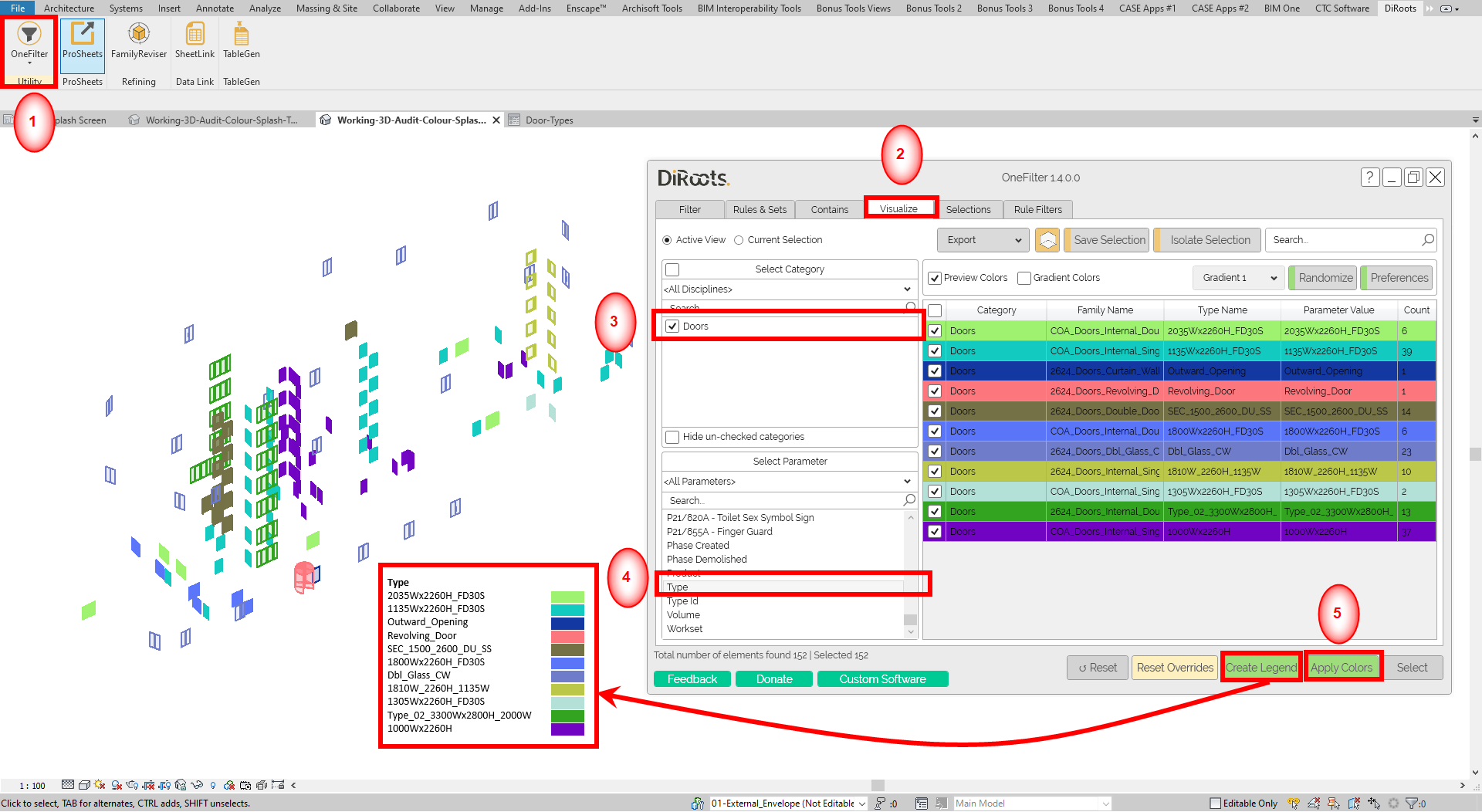Image resolution: width=1482 pixels, height=812 pixels.
Task: Click the OneFilter search field
Action: coord(1347,239)
